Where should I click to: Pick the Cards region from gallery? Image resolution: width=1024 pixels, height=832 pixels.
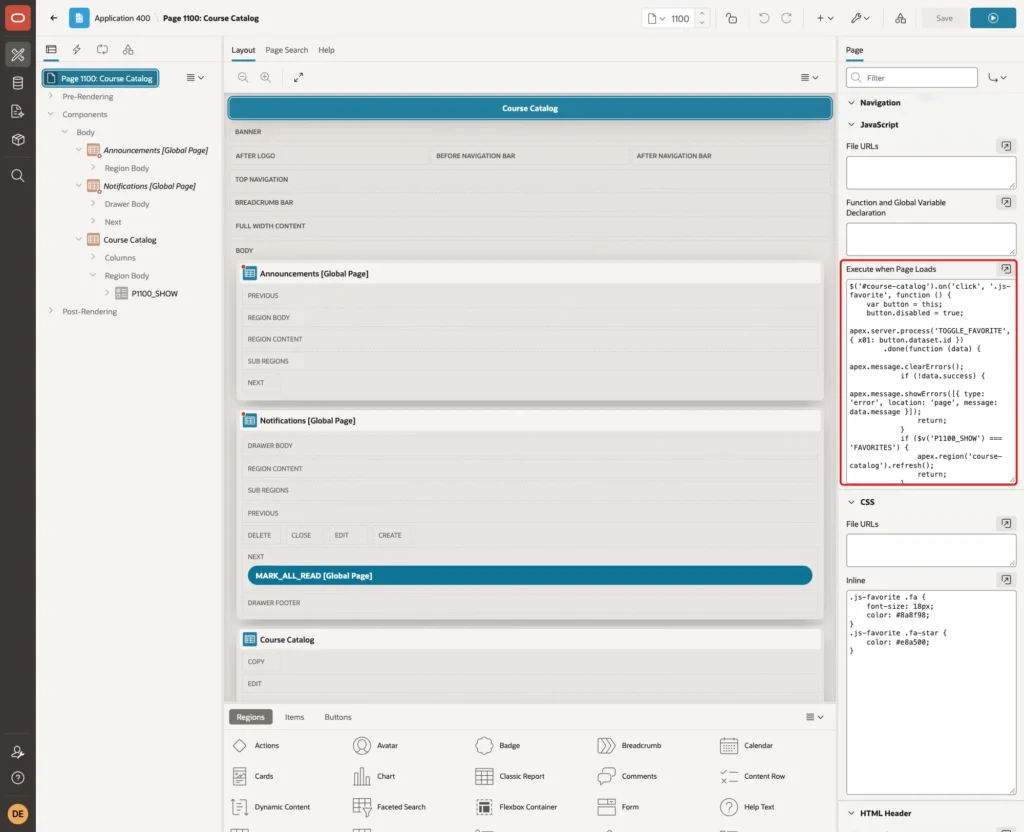pos(253,776)
